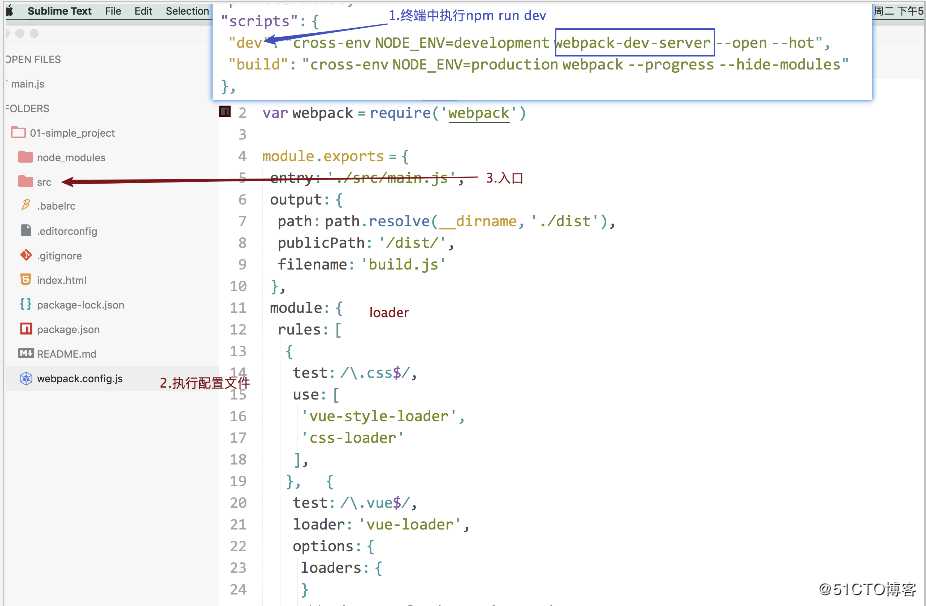
Task: Click the node_modules folder icon
Action: tap(25, 157)
